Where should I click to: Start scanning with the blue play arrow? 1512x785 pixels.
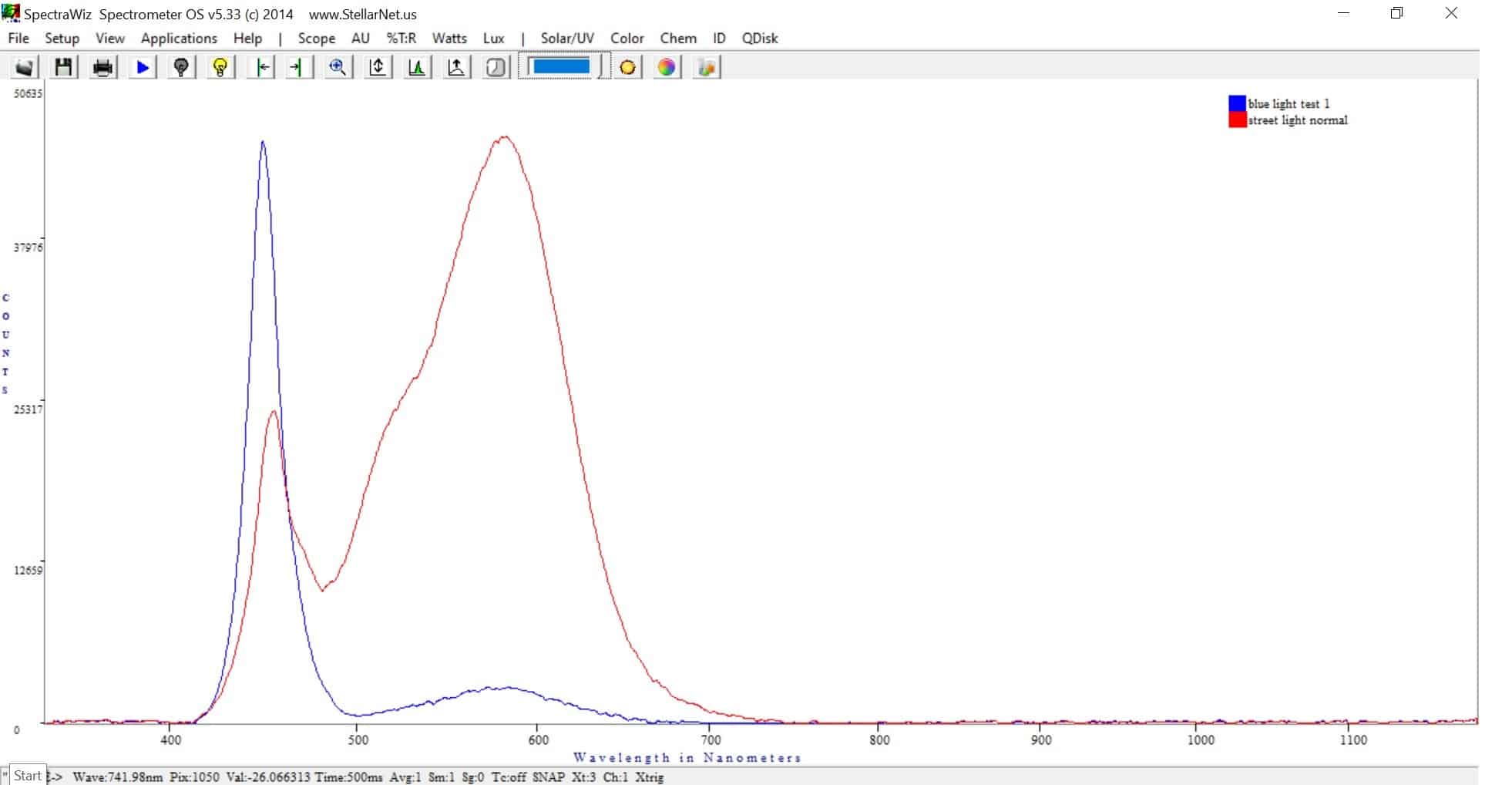[x=143, y=67]
